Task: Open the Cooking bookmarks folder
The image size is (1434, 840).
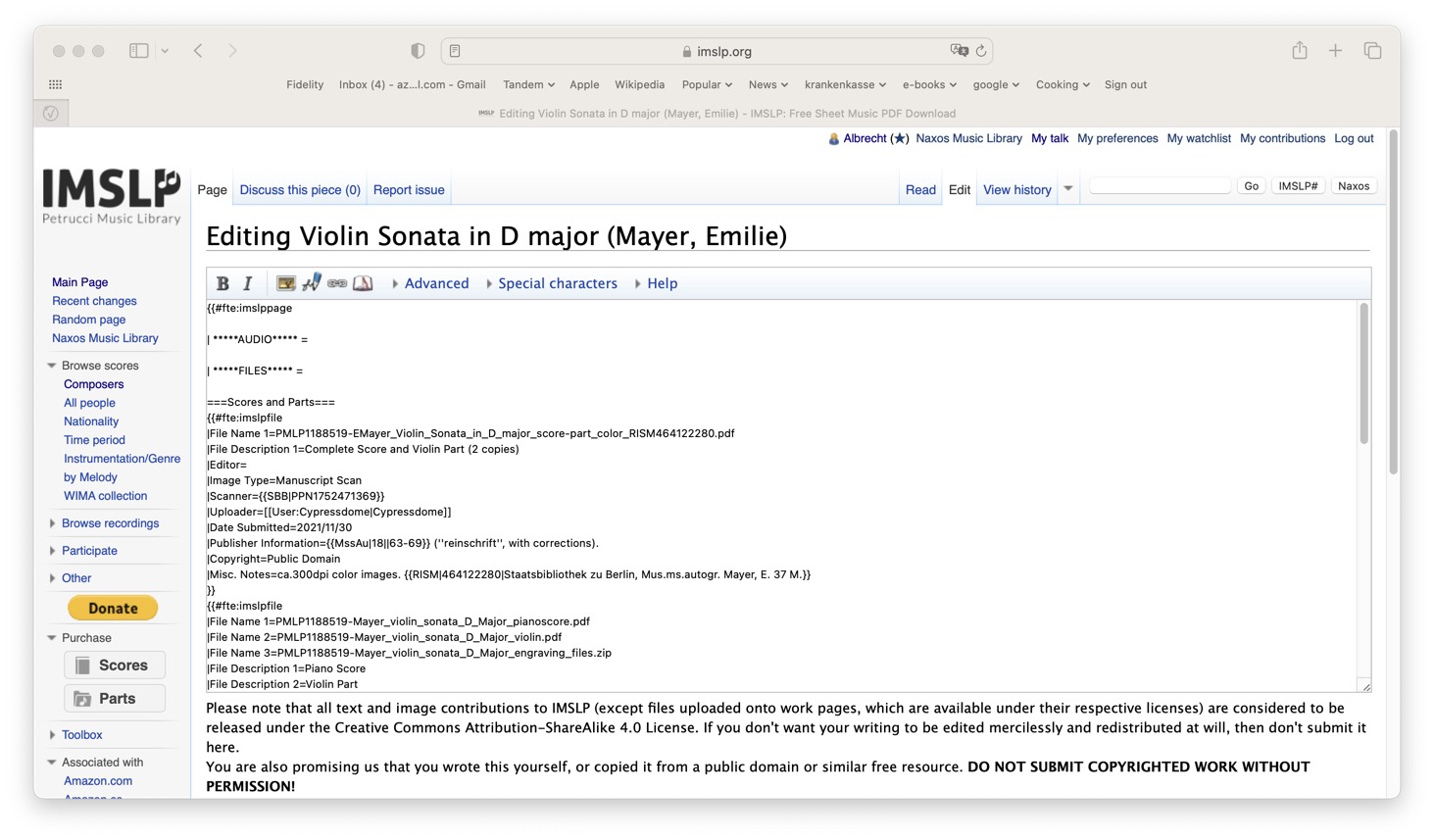Action: click(x=1063, y=85)
